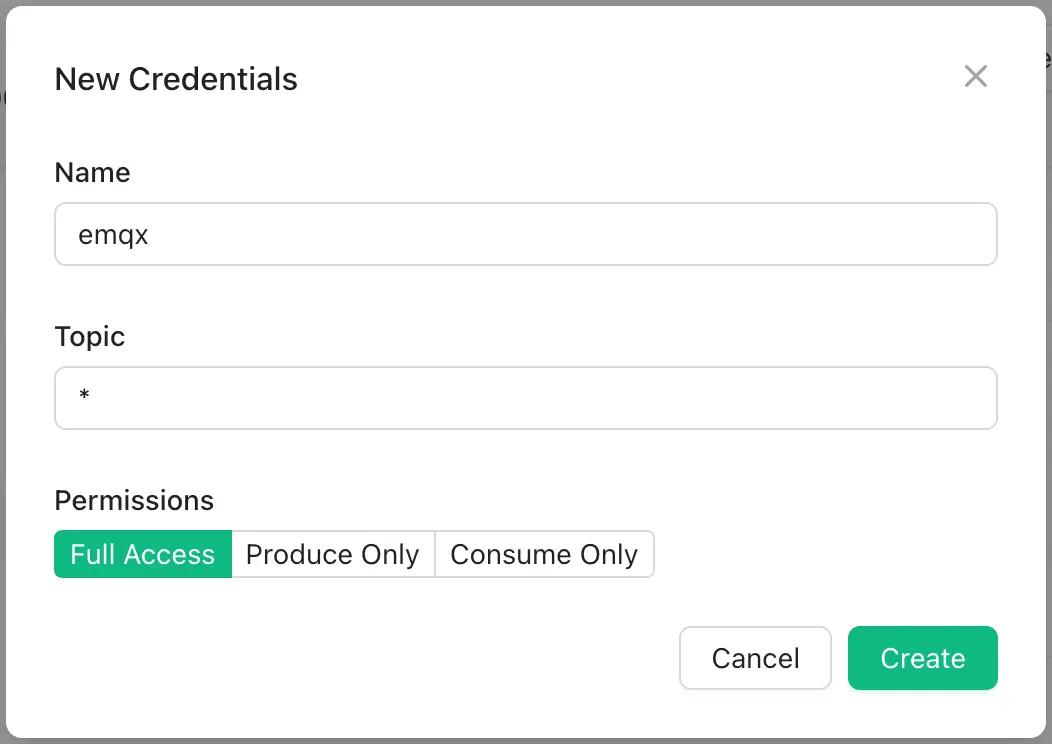Click the New Credentials dialog title
This screenshot has height=744, width=1052.
(x=176, y=79)
